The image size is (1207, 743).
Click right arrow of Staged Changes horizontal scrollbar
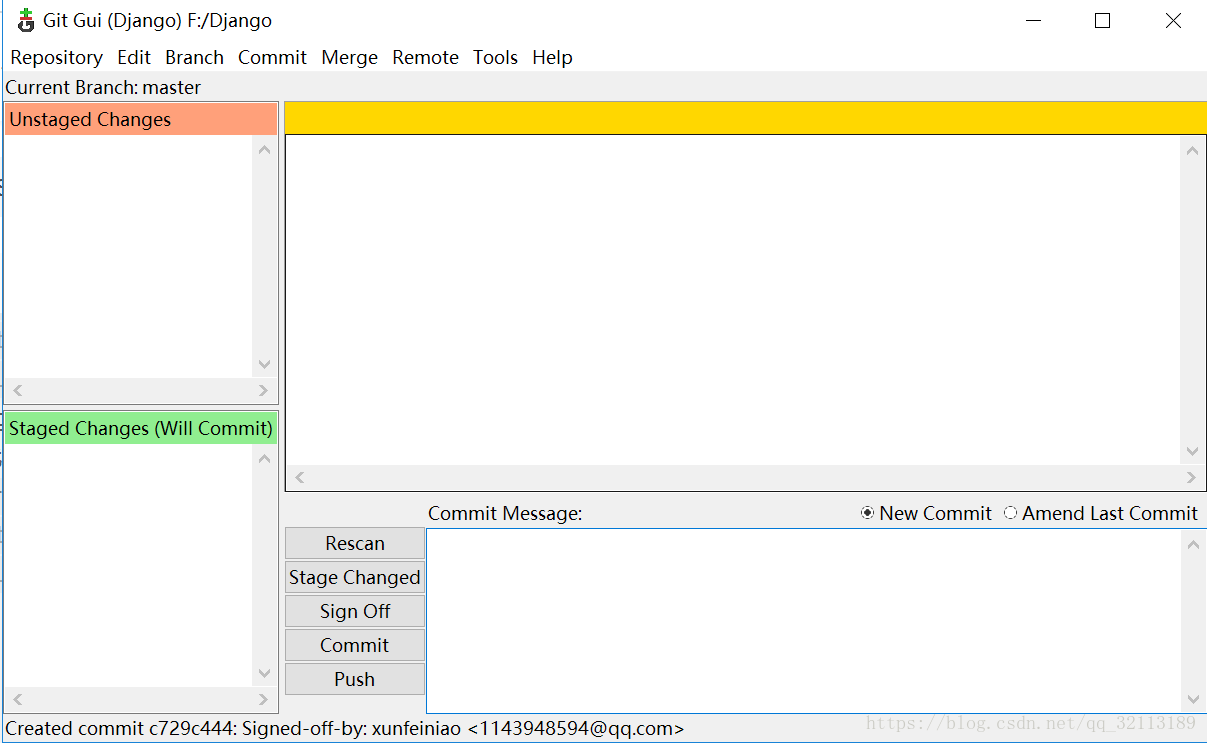263,700
